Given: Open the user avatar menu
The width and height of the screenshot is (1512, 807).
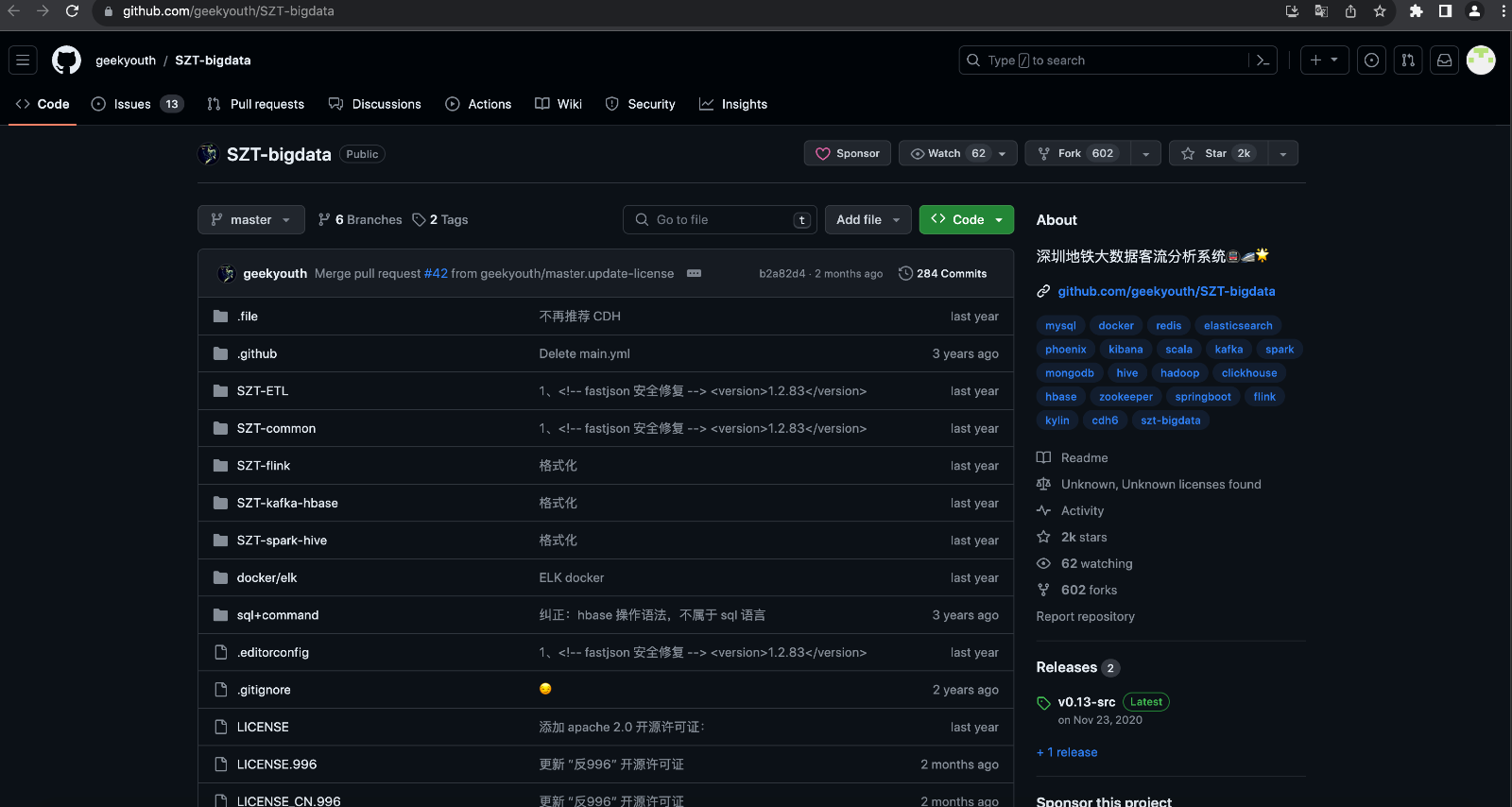Looking at the screenshot, I should [x=1481, y=60].
